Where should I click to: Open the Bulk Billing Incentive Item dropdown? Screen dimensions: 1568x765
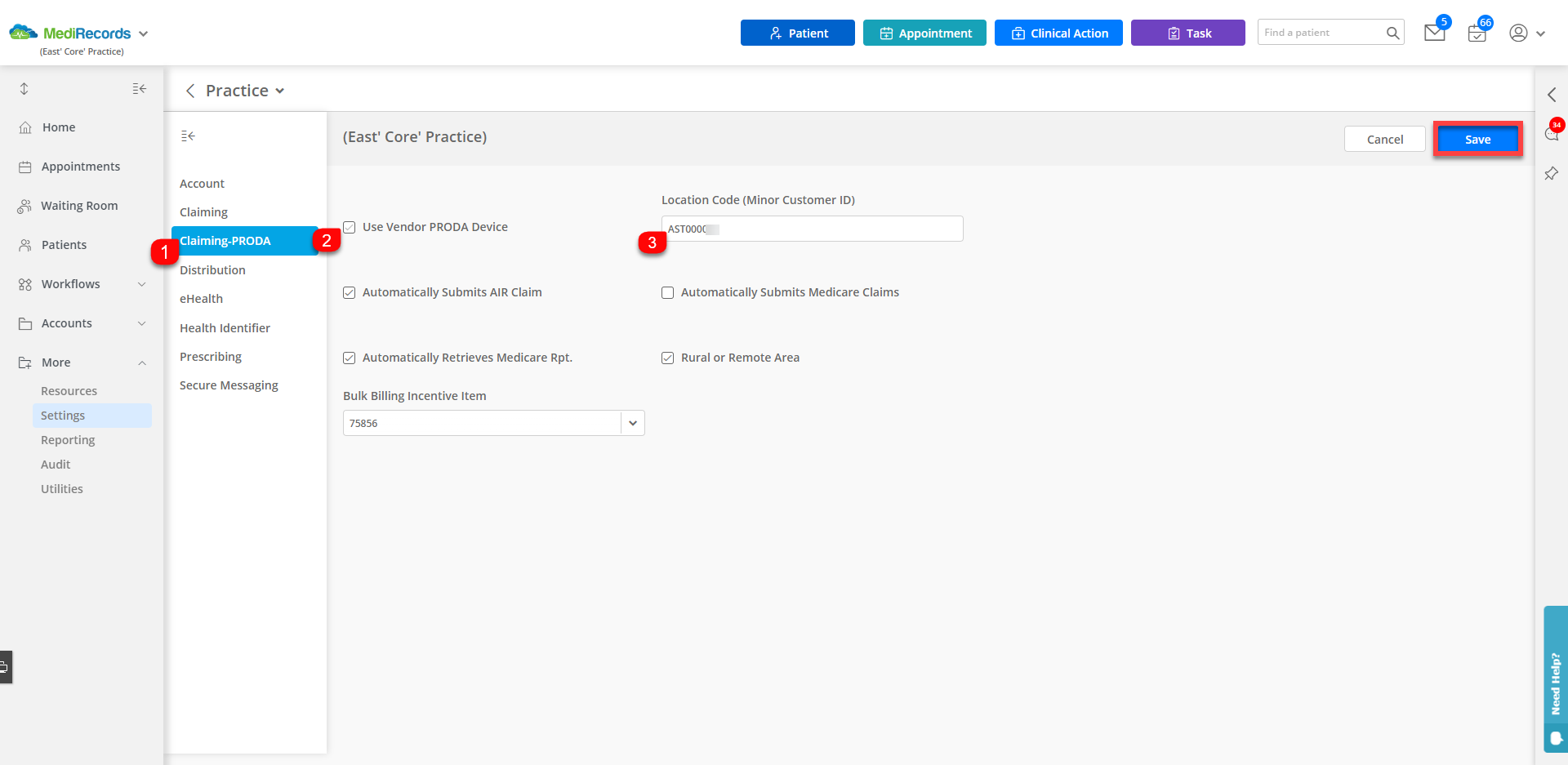(x=494, y=423)
